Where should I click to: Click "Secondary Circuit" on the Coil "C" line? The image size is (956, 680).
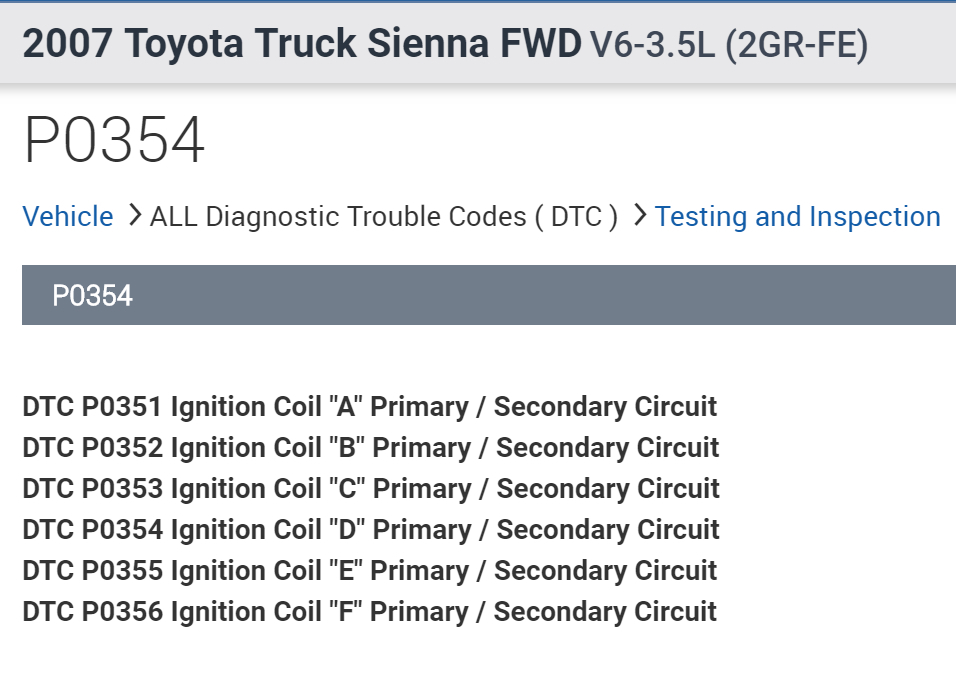point(608,489)
